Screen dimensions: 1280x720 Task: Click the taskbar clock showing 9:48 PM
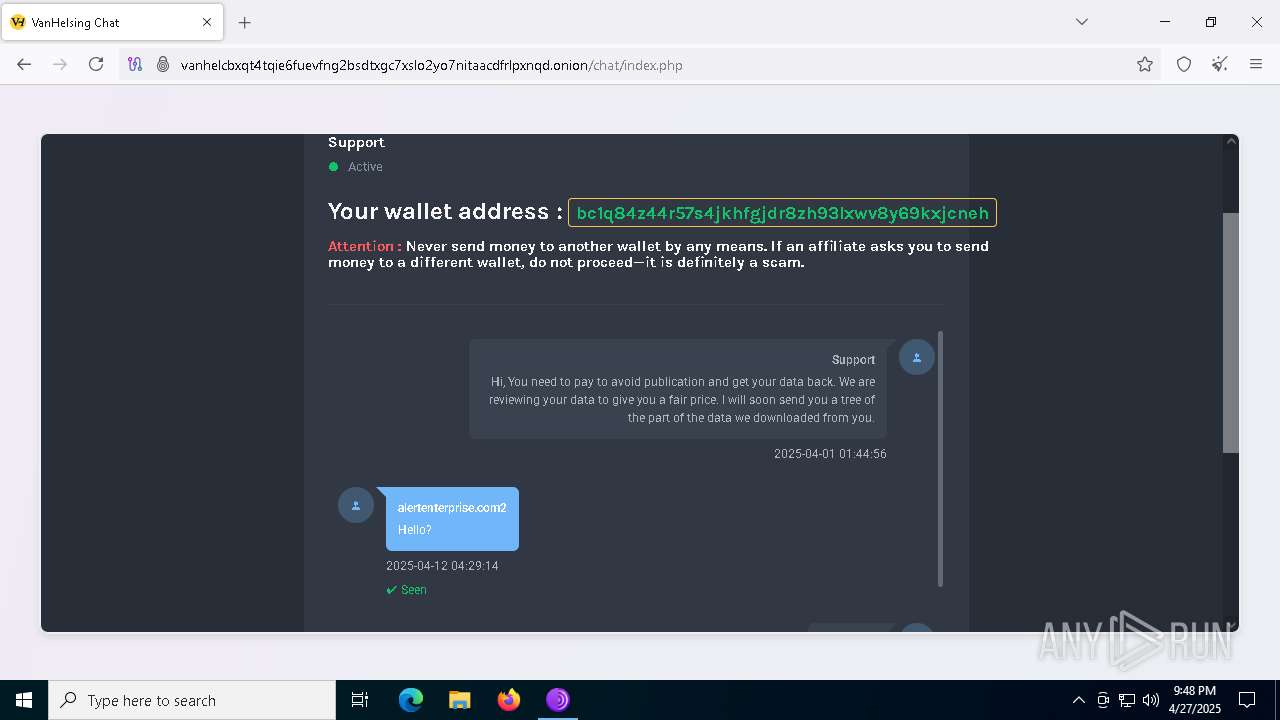(1195, 700)
